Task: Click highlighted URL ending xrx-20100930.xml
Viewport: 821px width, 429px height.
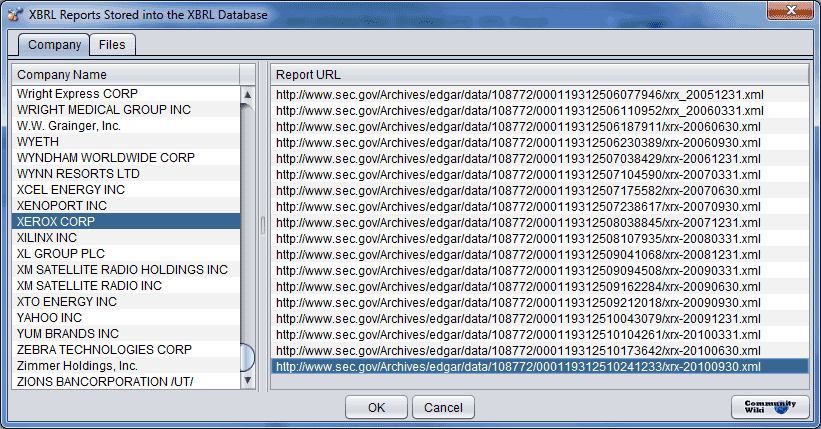Action: click(540, 366)
